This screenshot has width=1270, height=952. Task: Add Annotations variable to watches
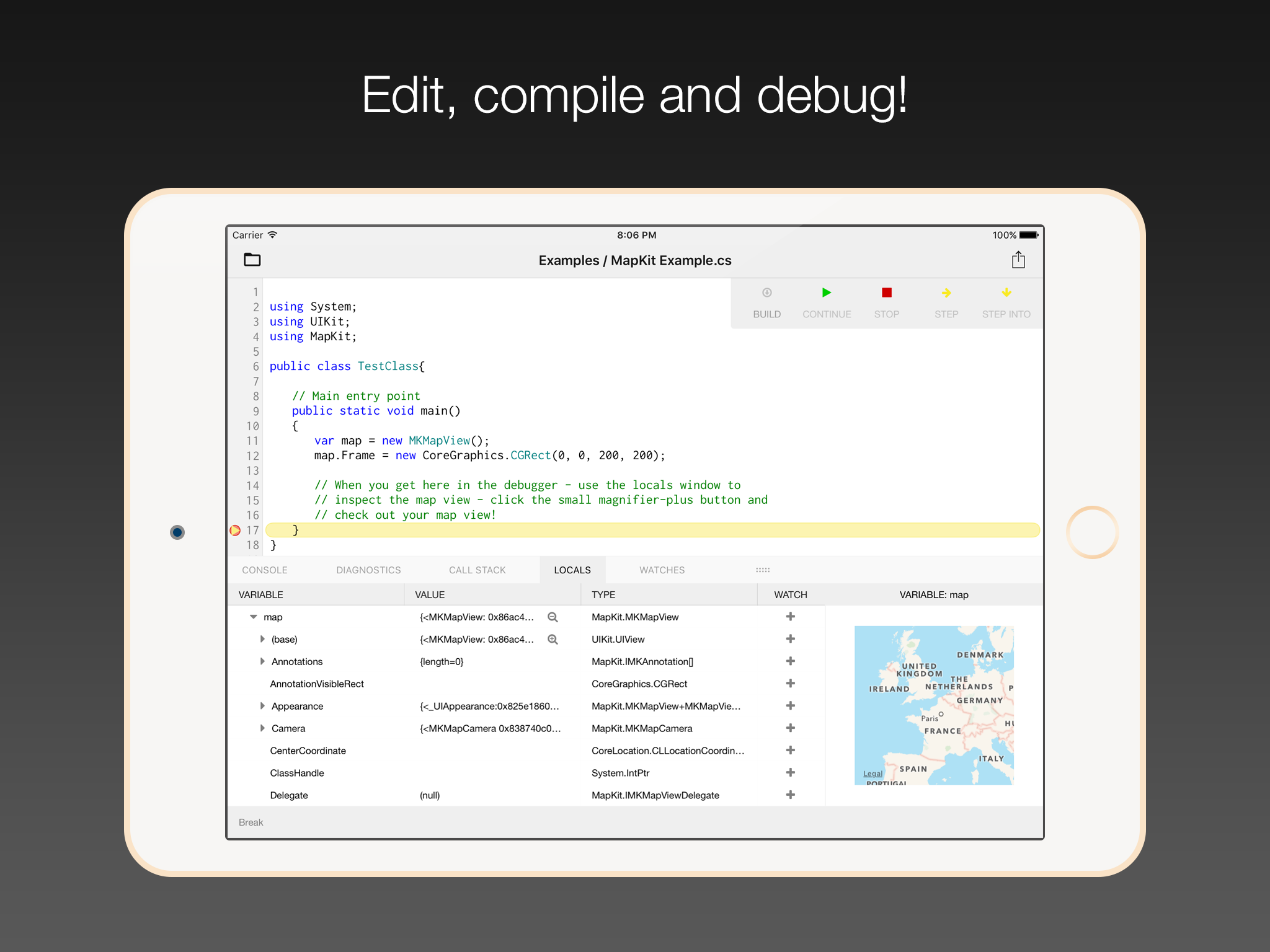(790, 661)
